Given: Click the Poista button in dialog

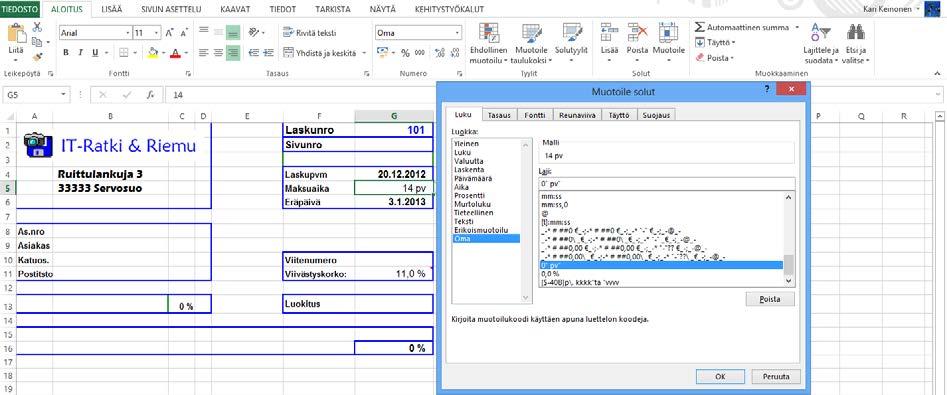Looking at the screenshot, I should pyautogui.click(x=770, y=299).
